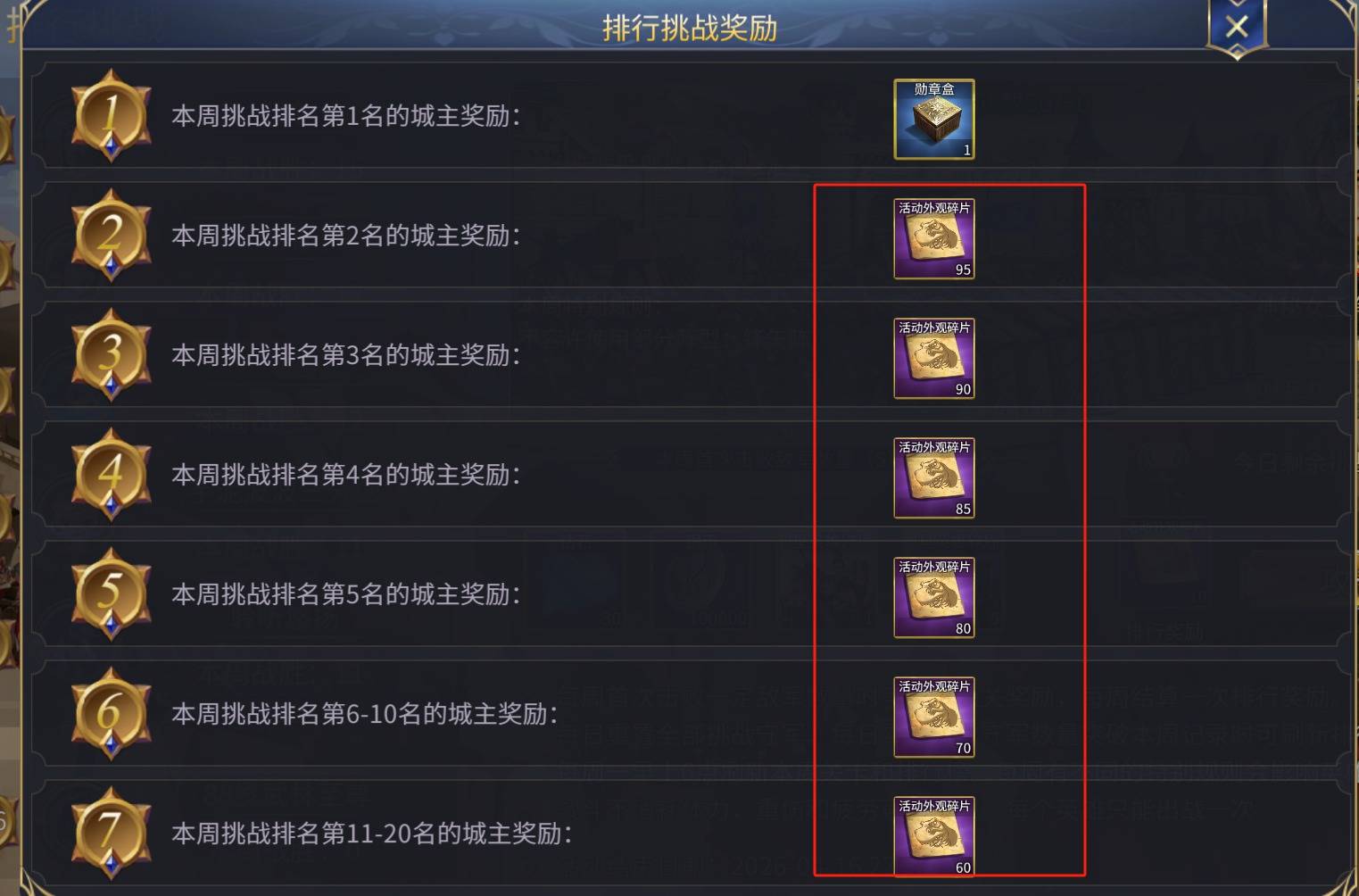Click the rank 3 gold medal badge
This screenshot has height=896, width=1359.
coord(111,355)
